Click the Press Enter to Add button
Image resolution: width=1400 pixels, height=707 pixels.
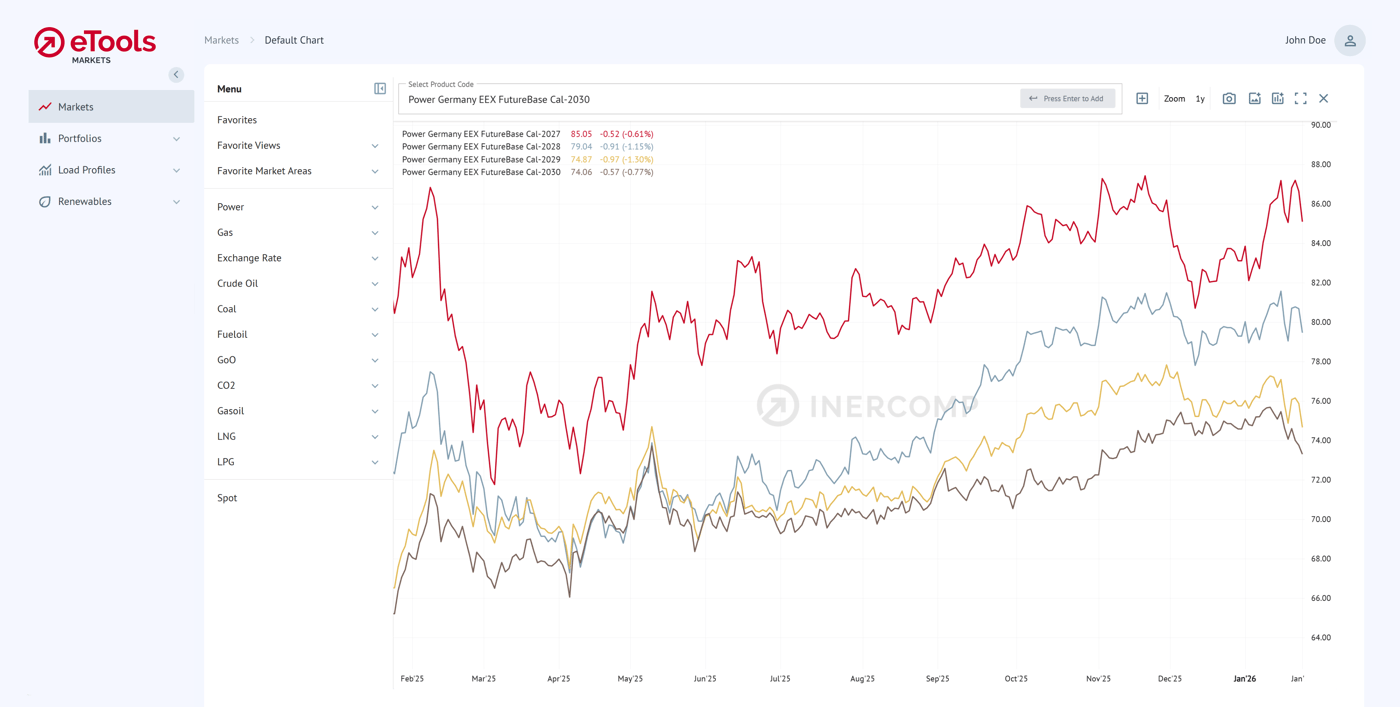(x=1067, y=99)
